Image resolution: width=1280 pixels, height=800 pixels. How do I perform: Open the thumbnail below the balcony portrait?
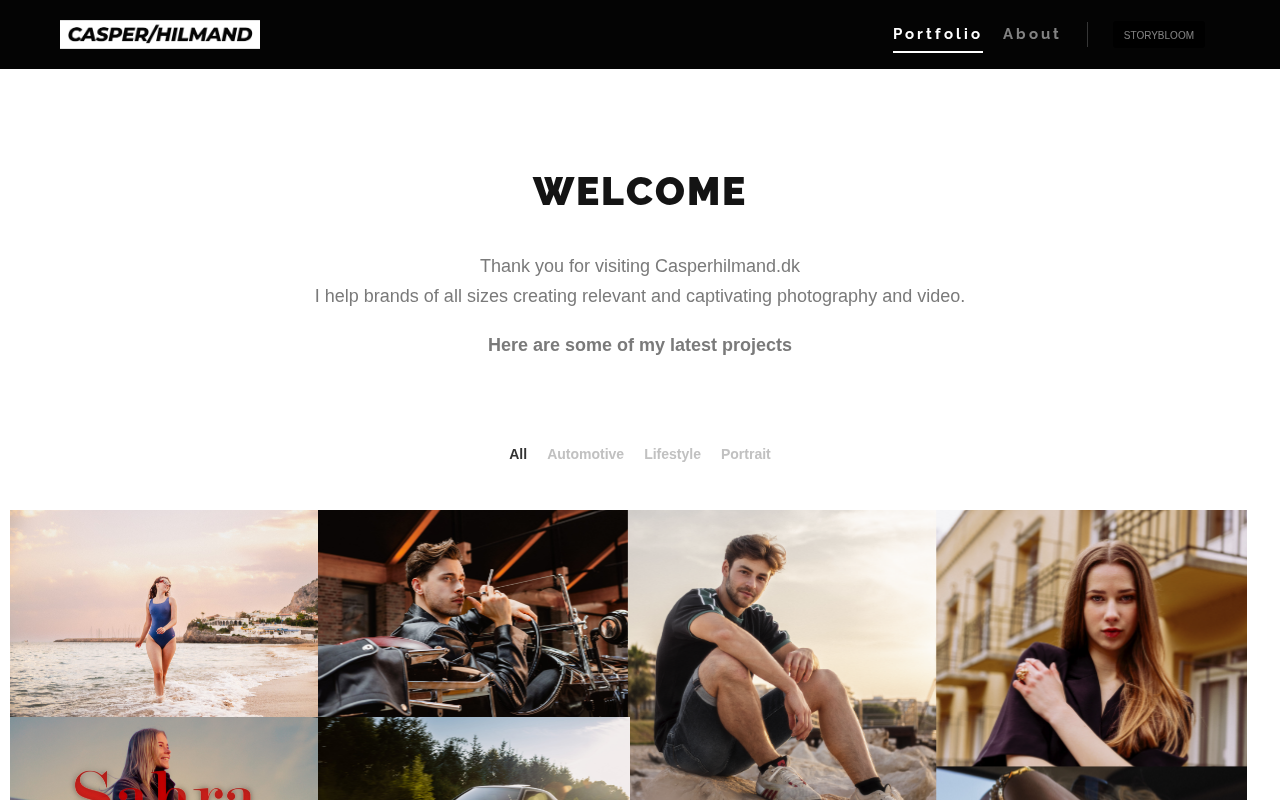coord(1092,784)
